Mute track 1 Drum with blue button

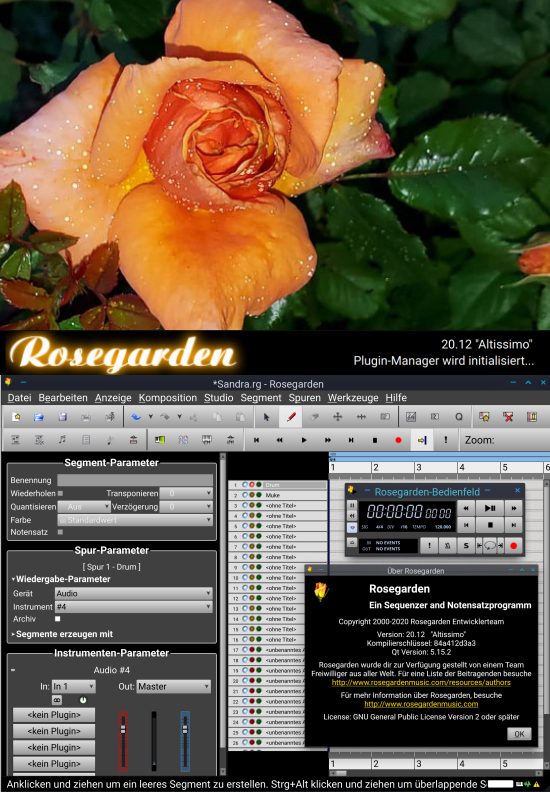tap(245, 484)
